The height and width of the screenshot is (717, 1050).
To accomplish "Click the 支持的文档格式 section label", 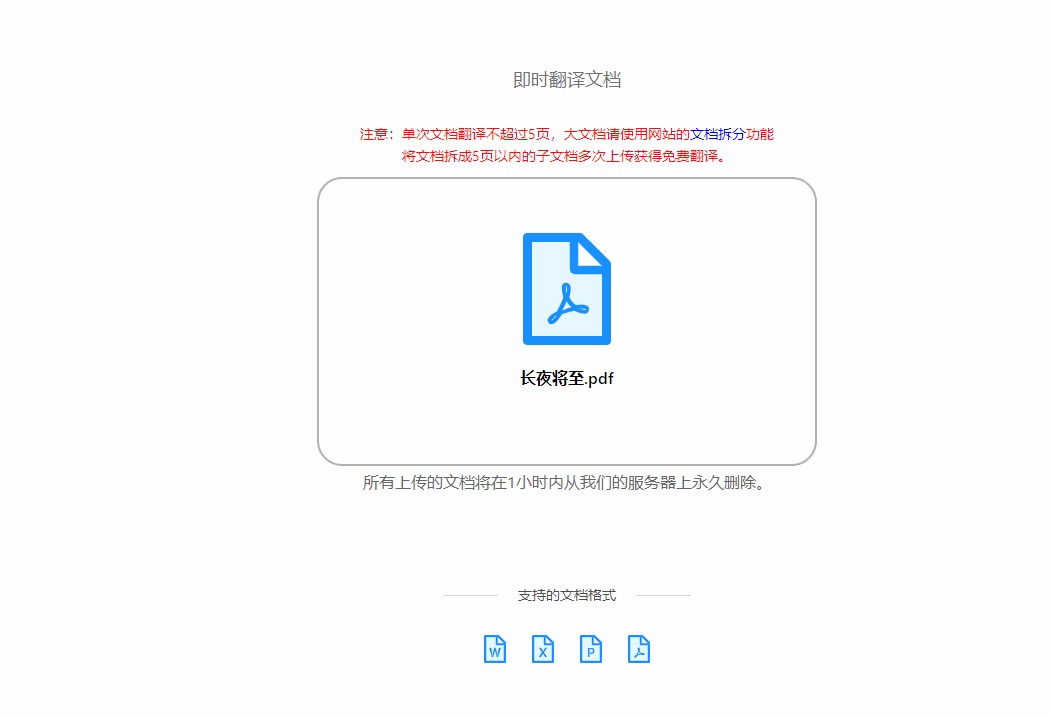I will (567, 595).
